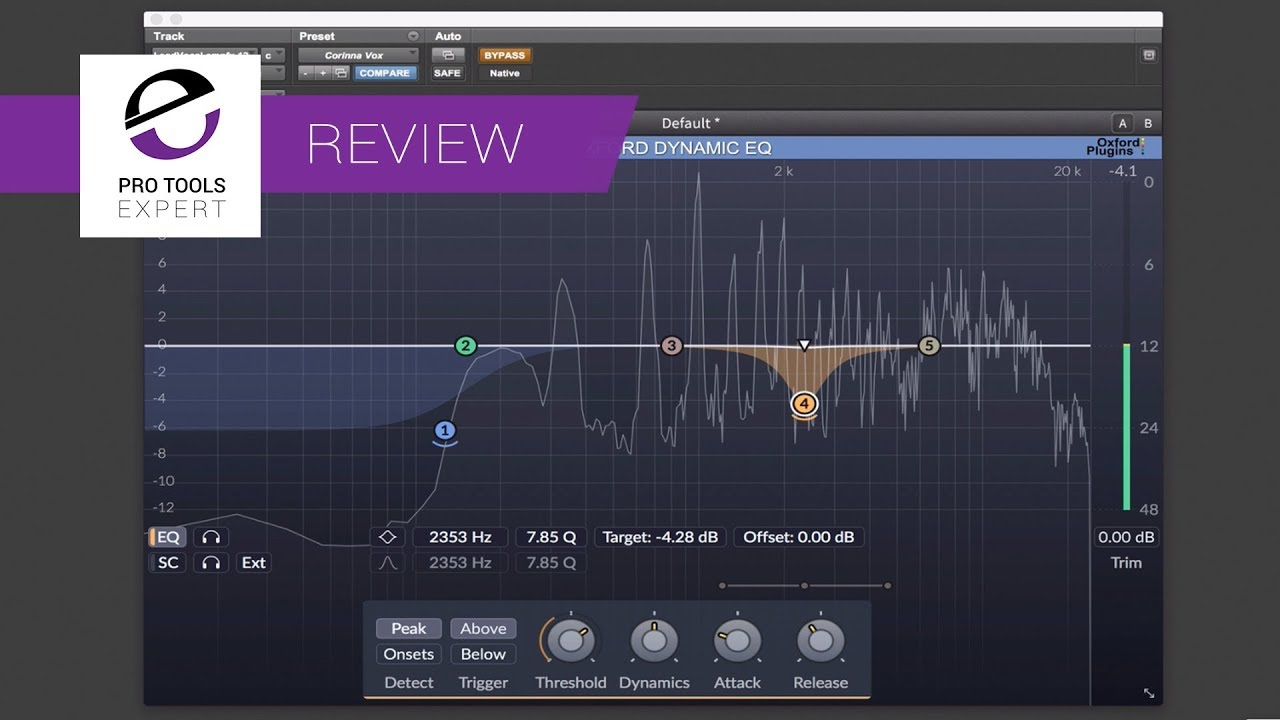Open Corinna Vox preset dropdown

358,55
